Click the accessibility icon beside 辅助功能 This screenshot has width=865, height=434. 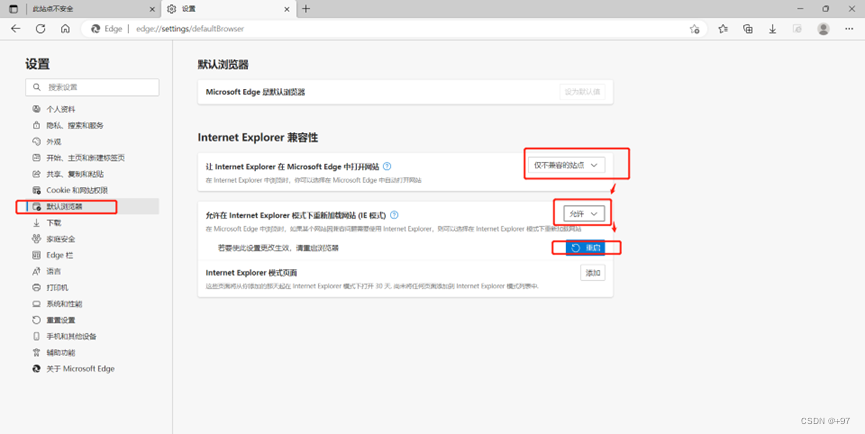pos(36,352)
